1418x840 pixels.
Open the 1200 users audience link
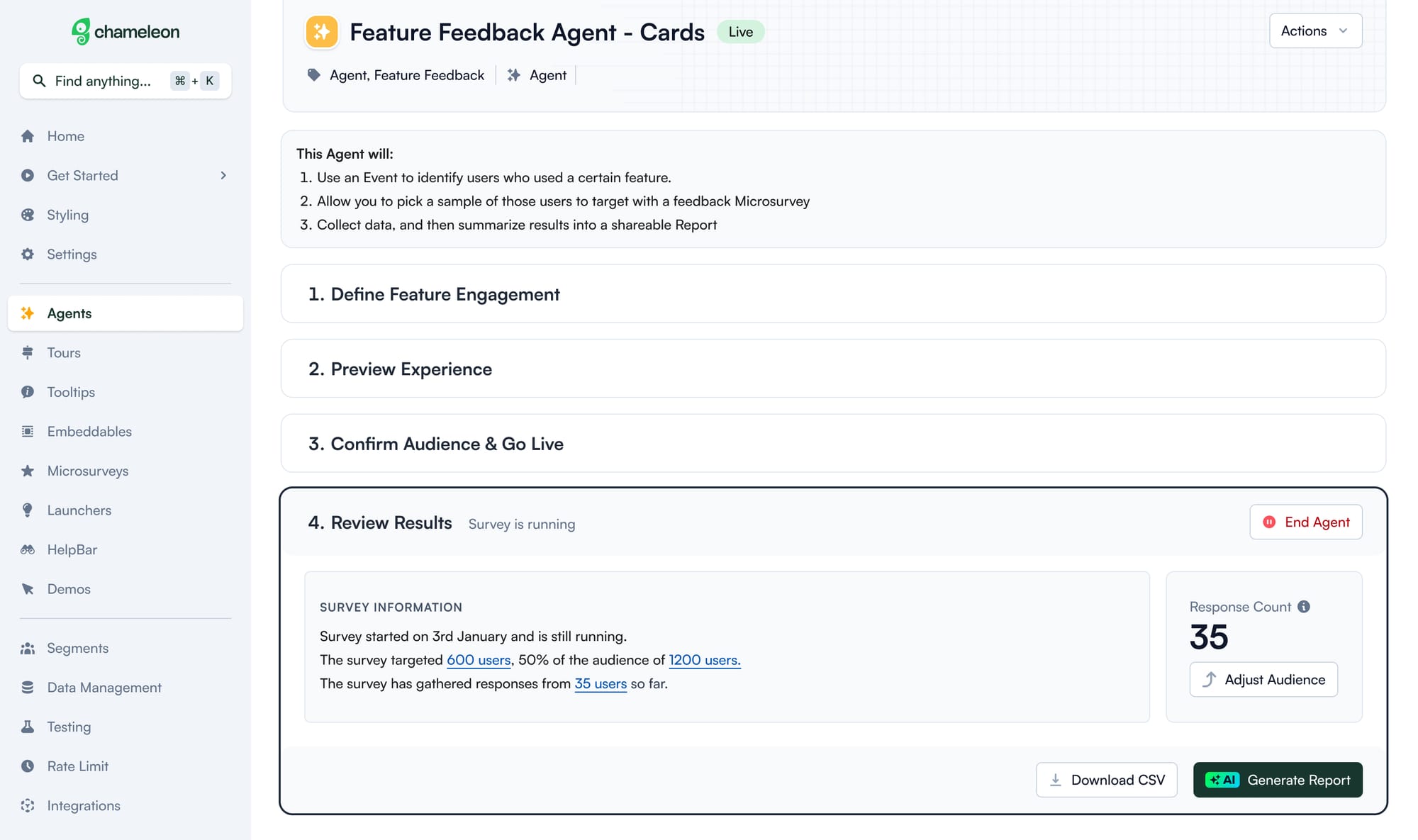704,660
